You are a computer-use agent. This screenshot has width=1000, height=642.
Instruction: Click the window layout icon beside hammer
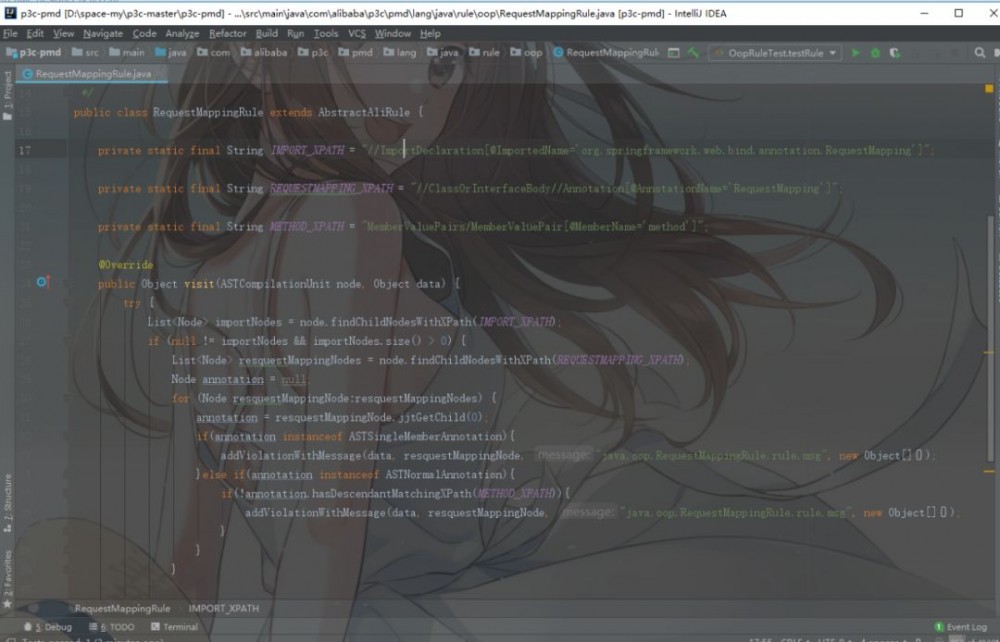[x=673, y=53]
